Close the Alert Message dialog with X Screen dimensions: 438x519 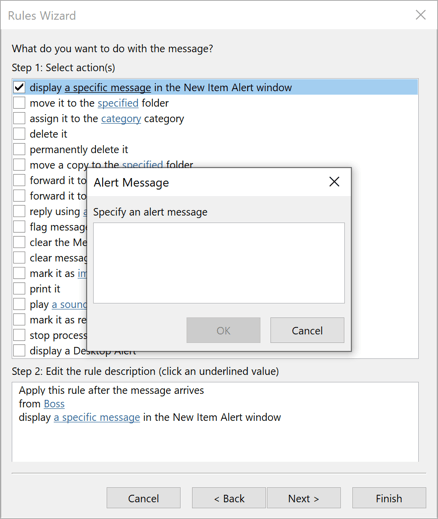coord(334,182)
